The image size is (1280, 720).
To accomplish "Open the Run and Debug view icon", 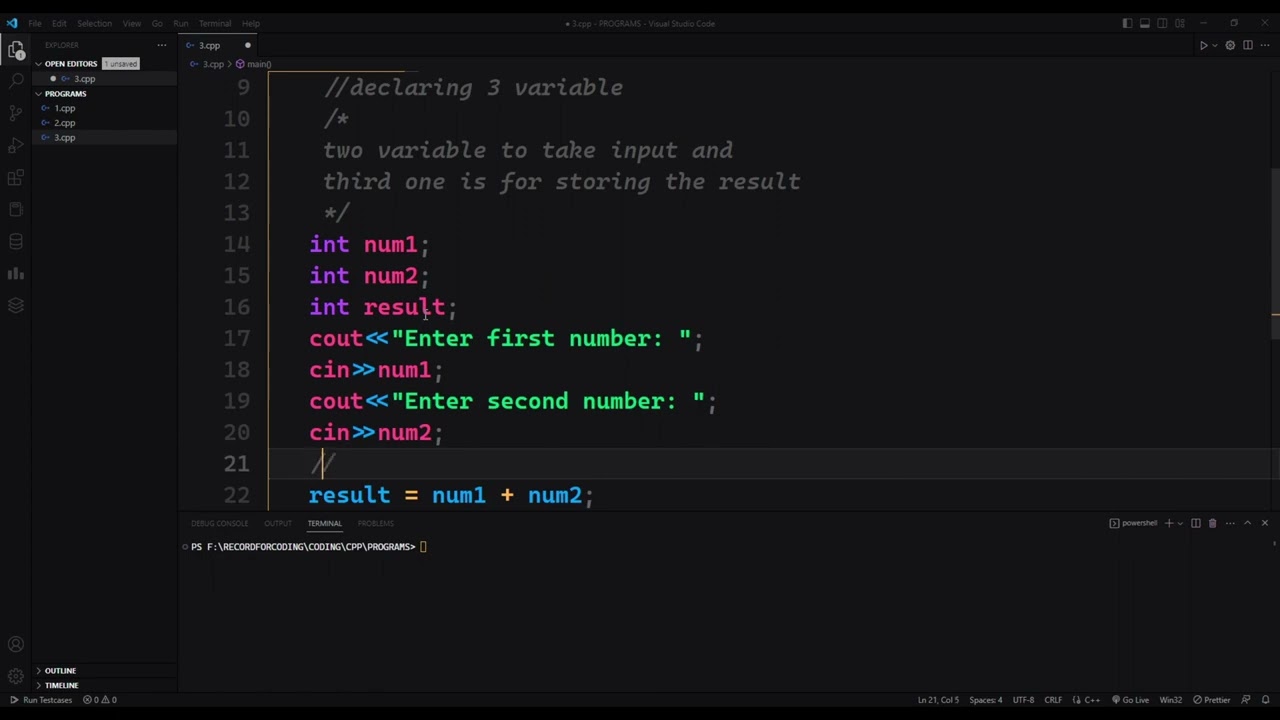I will [x=16, y=145].
